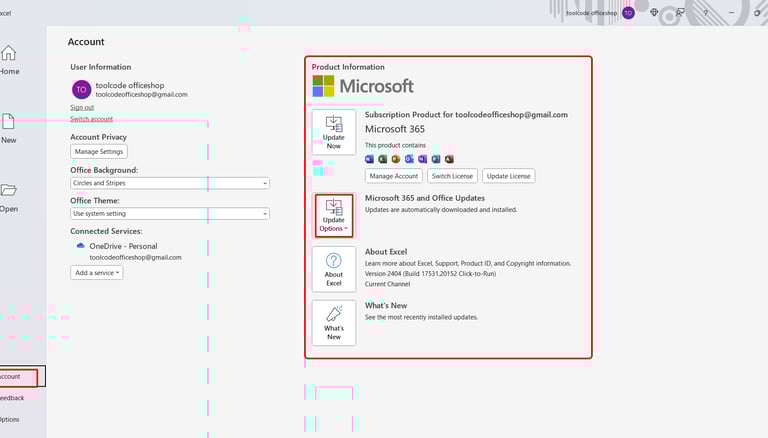This screenshot has height=438, width=768.
Task: Click the Switch account link
Action: 91,119
